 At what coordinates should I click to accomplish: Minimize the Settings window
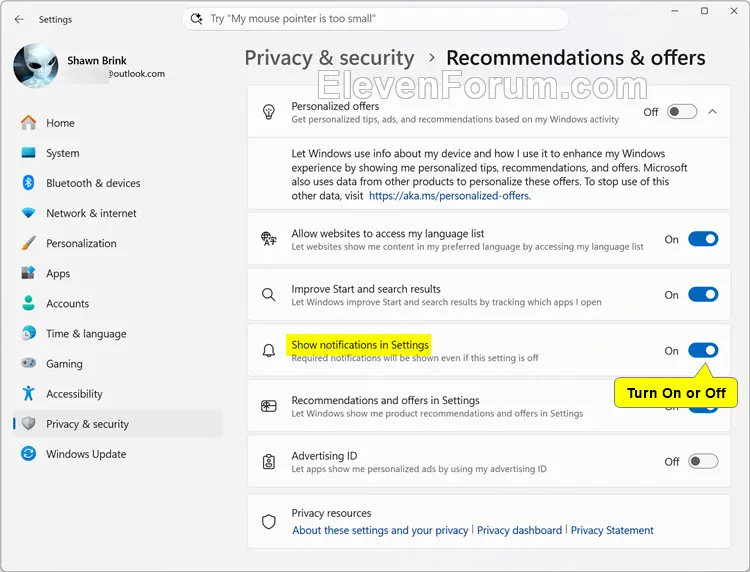click(x=675, y=11)
